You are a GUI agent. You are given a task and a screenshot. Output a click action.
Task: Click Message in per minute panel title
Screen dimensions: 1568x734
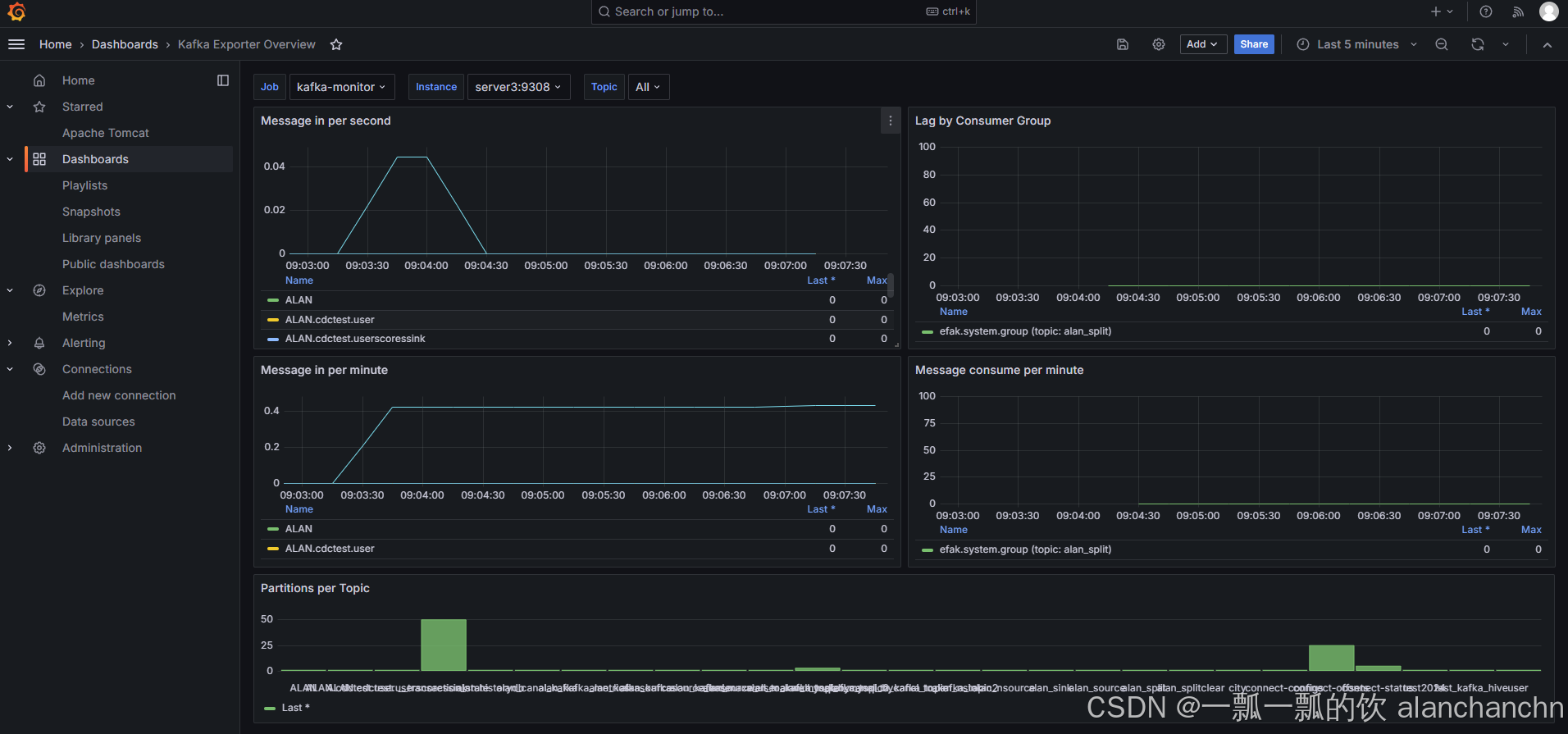point(324,370)
